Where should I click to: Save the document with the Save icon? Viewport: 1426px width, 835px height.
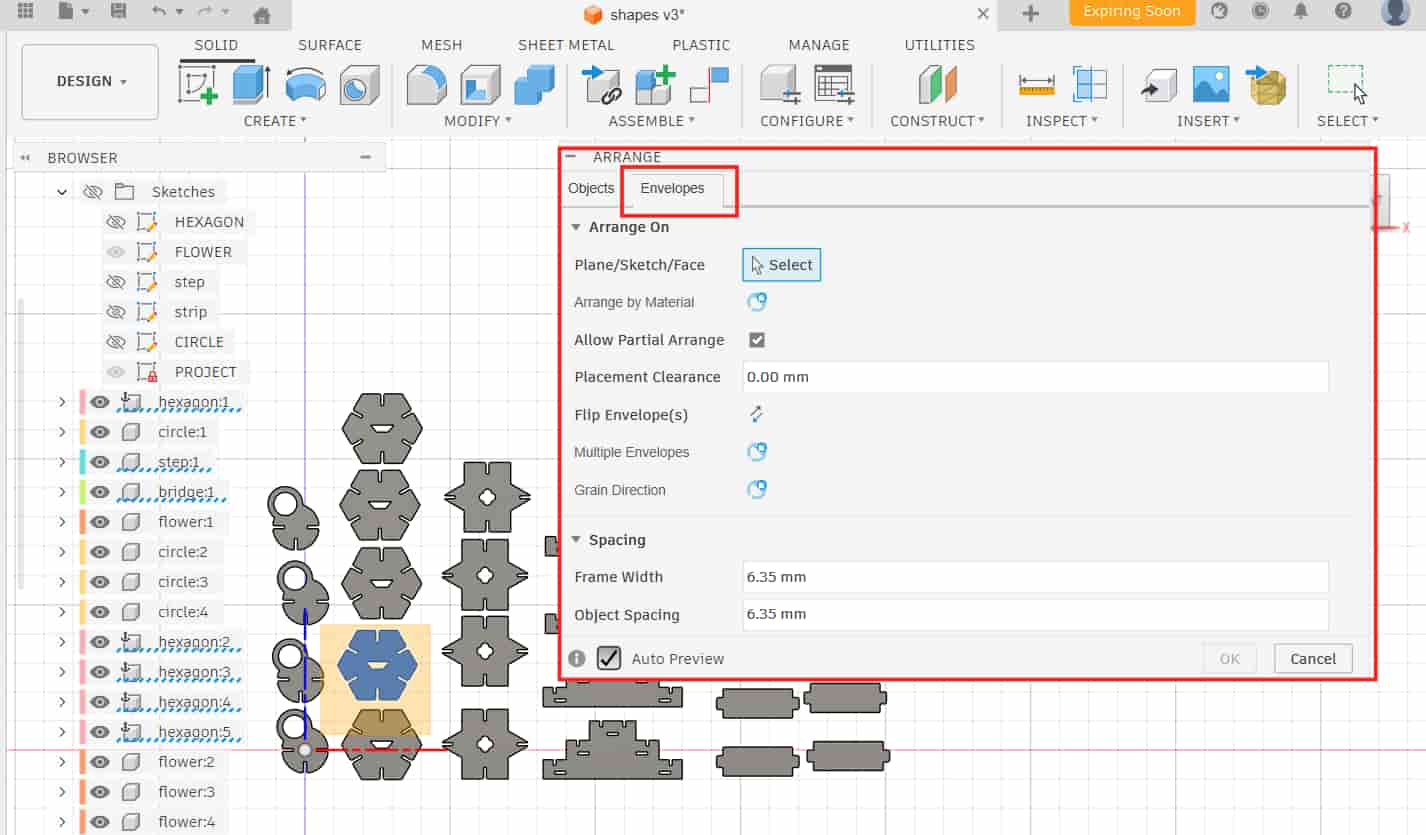coord(118,12)
